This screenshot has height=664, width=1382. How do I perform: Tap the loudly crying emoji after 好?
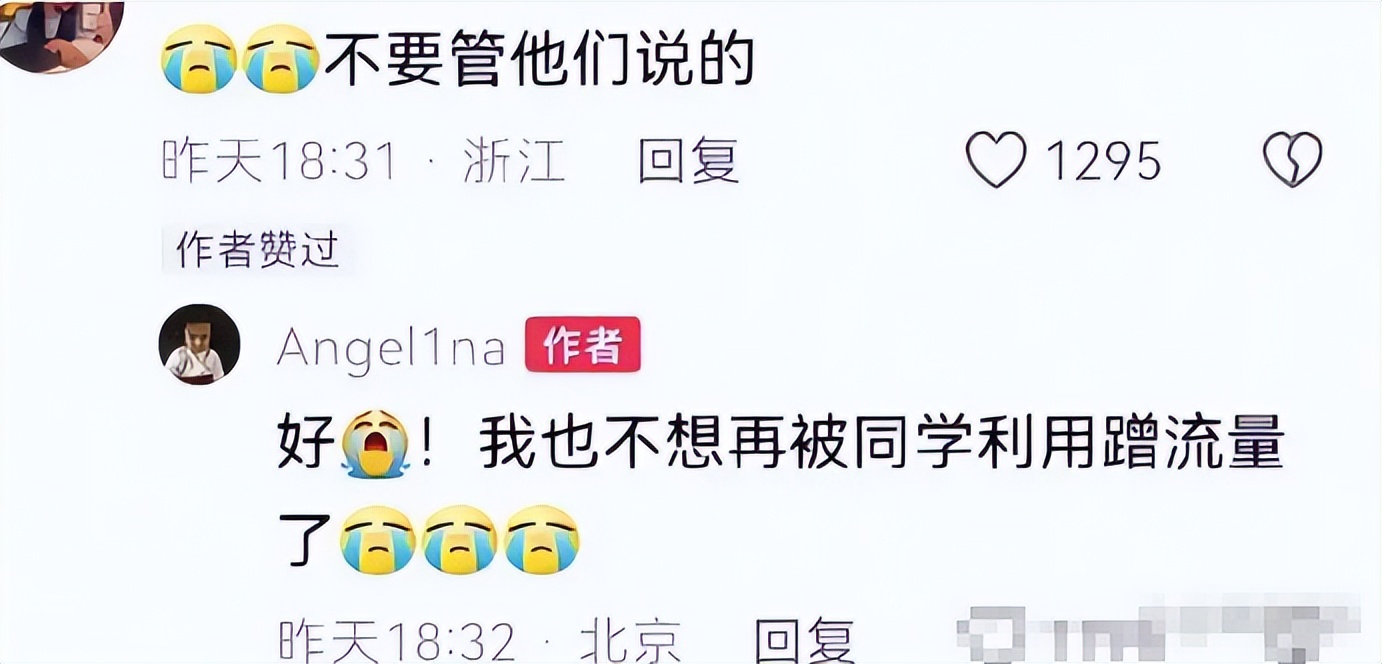pyautogui.click(x=375, y=446)
